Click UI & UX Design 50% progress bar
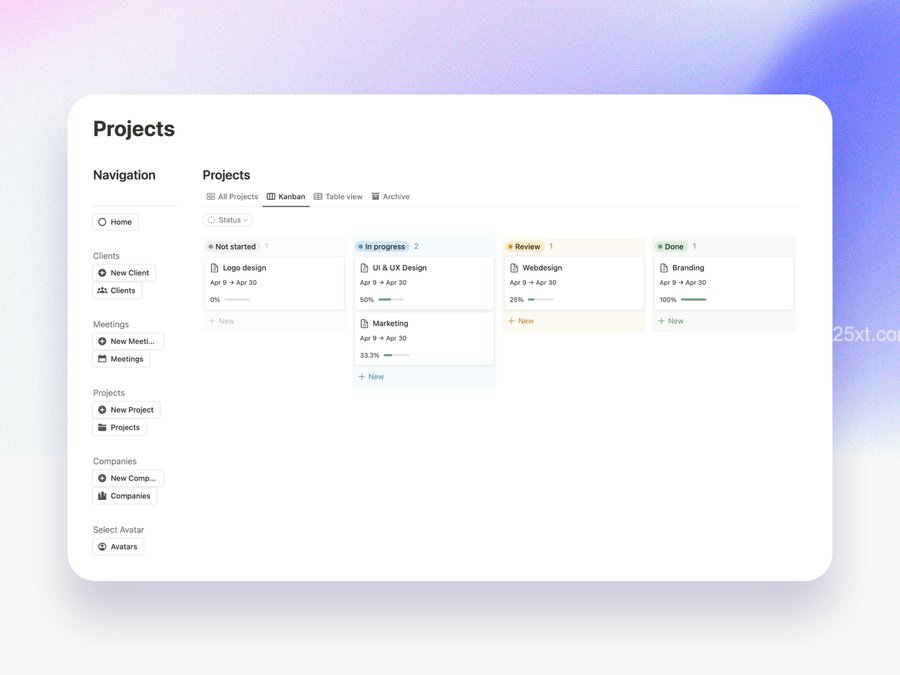This screenshot has height=675, width=900. click(x=391, y=300)
